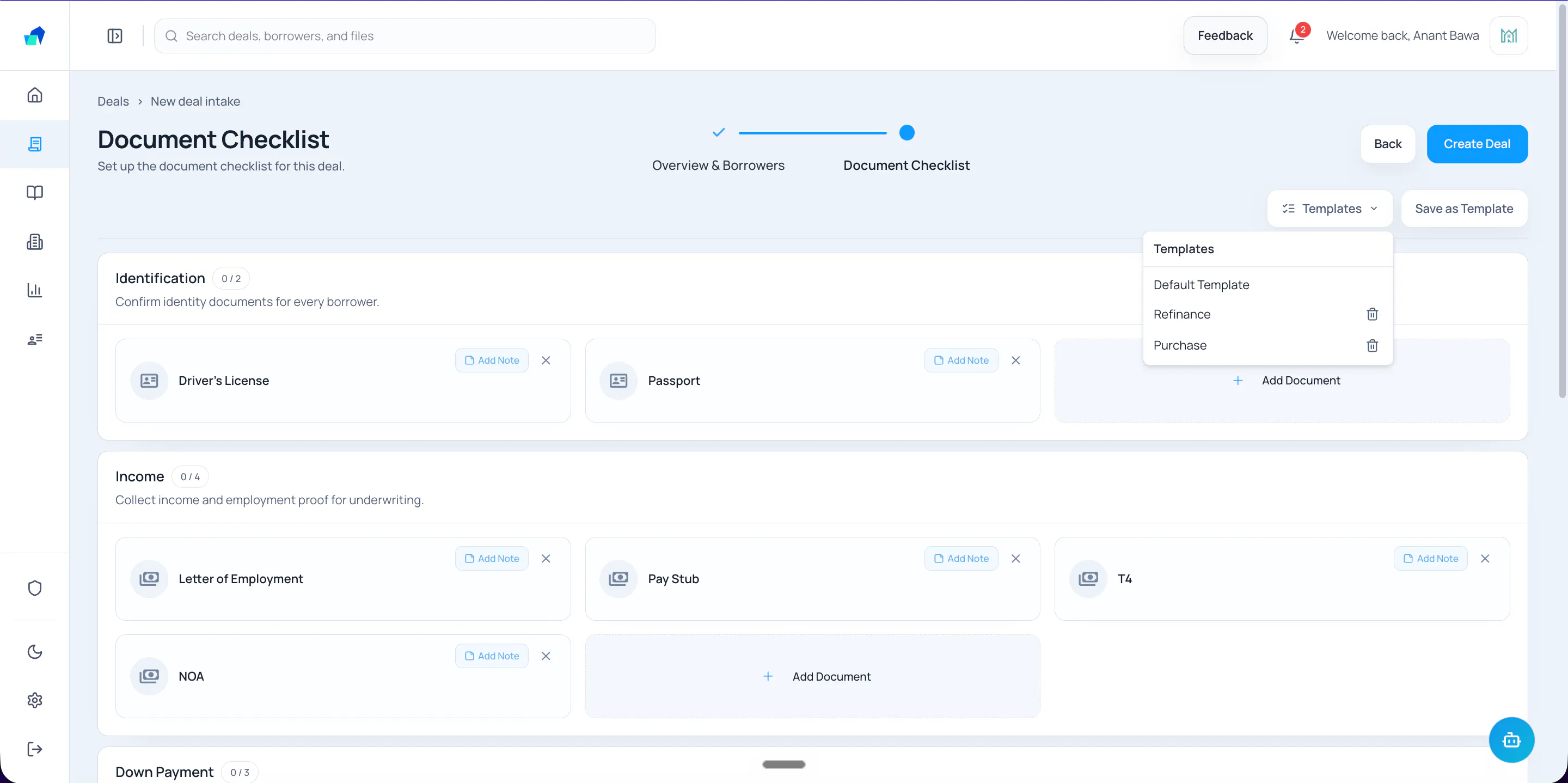Open the contacts list sidebar icon

(35, 339)
